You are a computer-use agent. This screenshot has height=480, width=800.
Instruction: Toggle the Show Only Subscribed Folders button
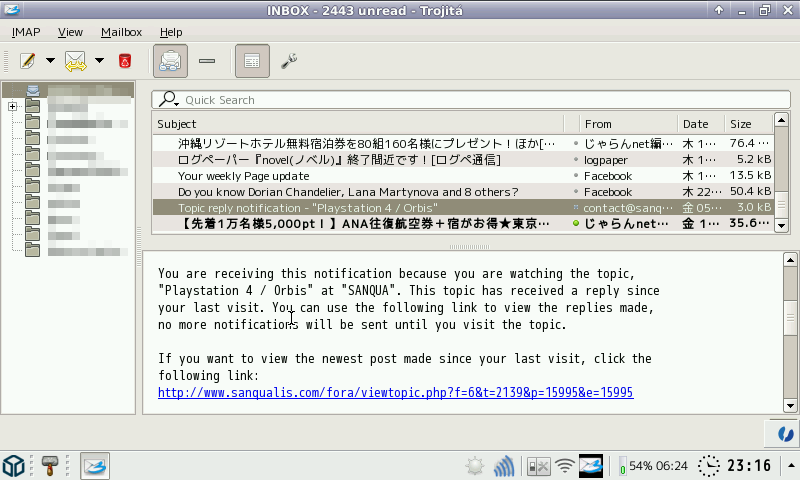pos(170,61)
